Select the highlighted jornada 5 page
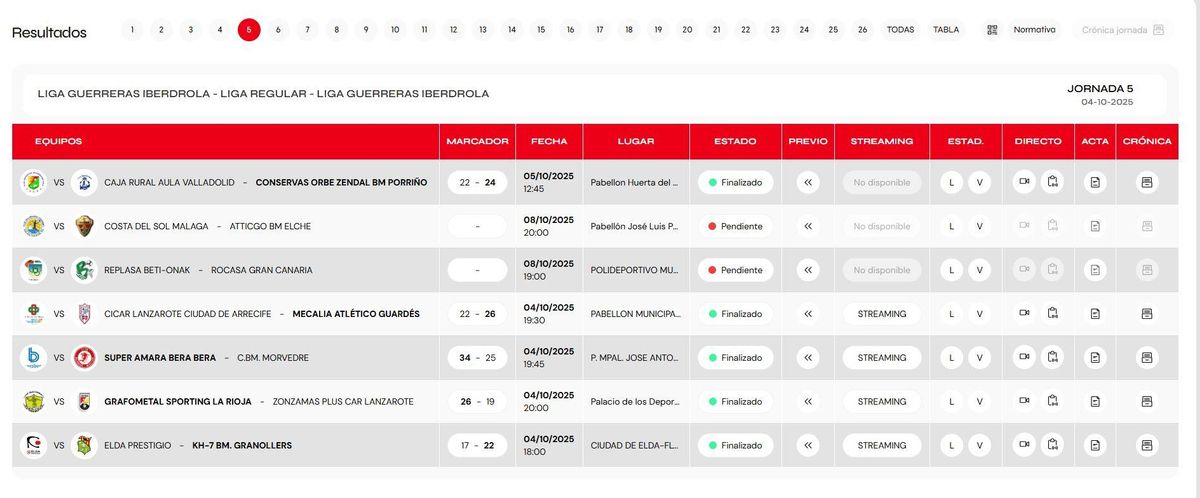The image size is (1200, 498). point(249,30)
